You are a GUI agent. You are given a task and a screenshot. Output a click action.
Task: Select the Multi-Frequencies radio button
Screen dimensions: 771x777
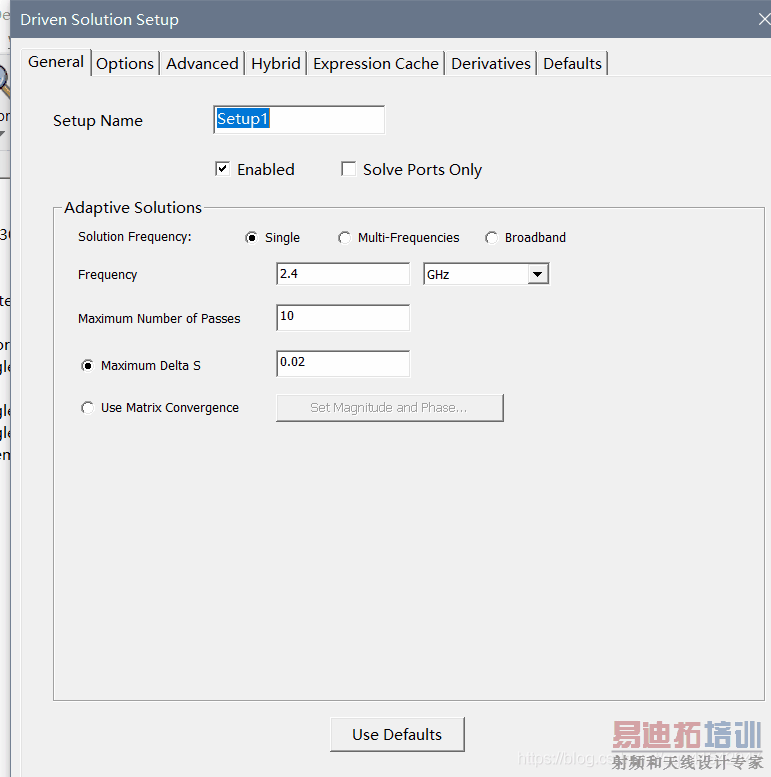(344, 238)
